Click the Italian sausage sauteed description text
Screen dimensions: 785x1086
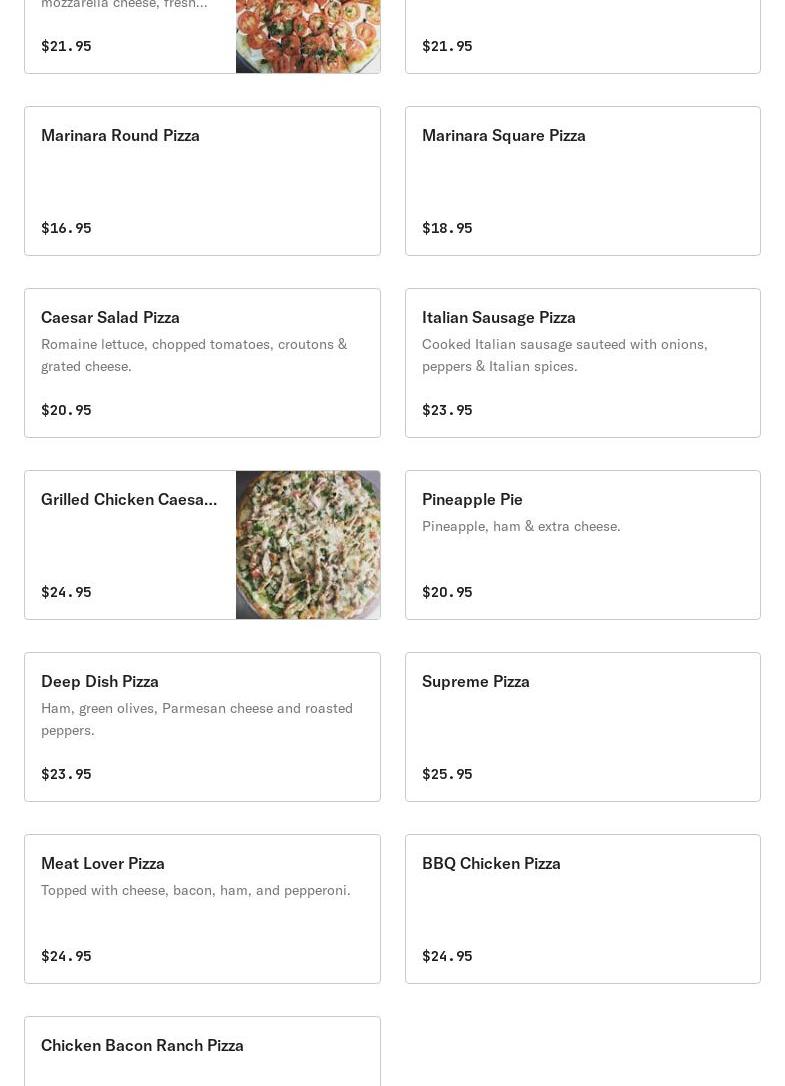click(564, 355)
